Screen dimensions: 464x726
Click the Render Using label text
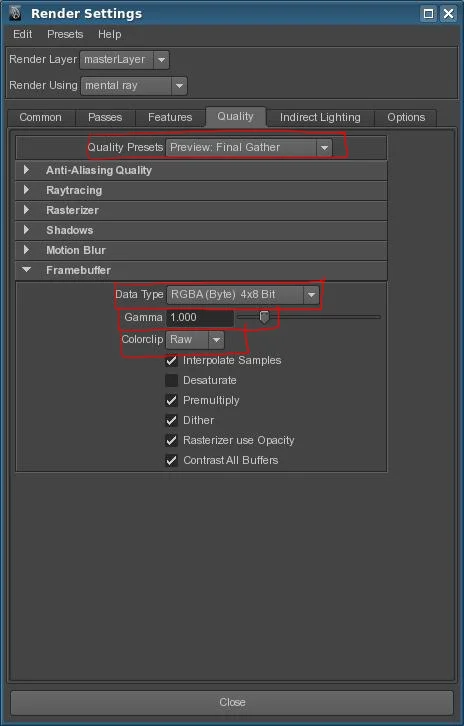[43, 85]
